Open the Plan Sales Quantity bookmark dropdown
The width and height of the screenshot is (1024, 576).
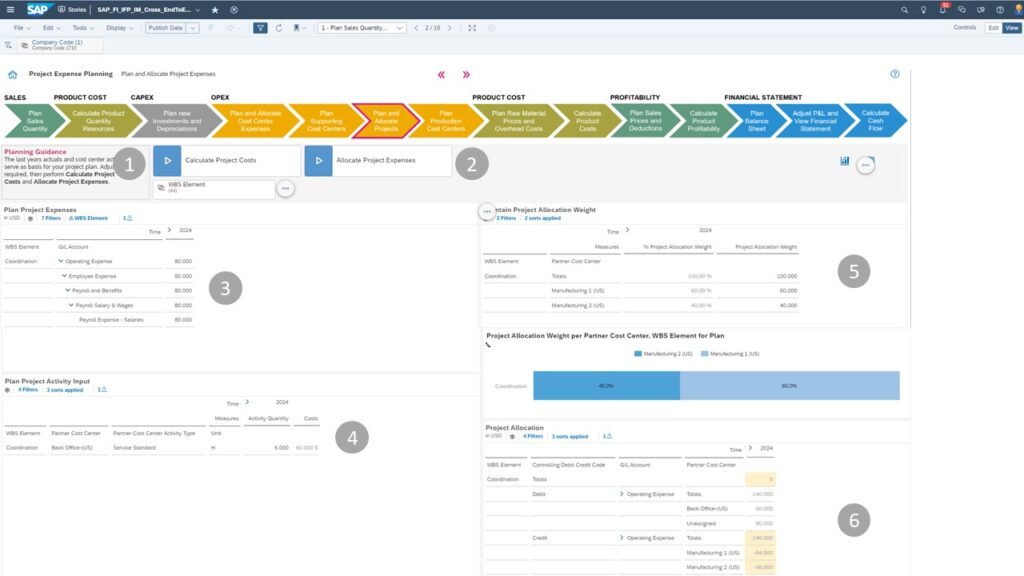(x=400, y=28)
